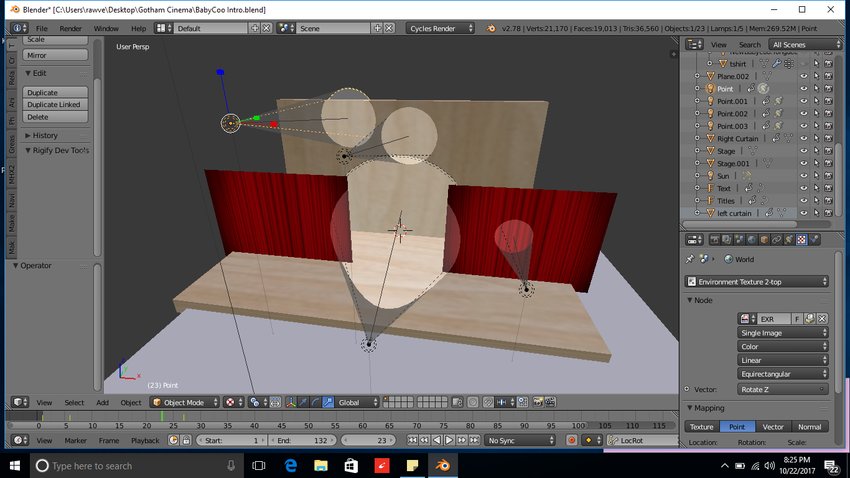
Task: Open the Render menu
Action: (x=70, y=28)
